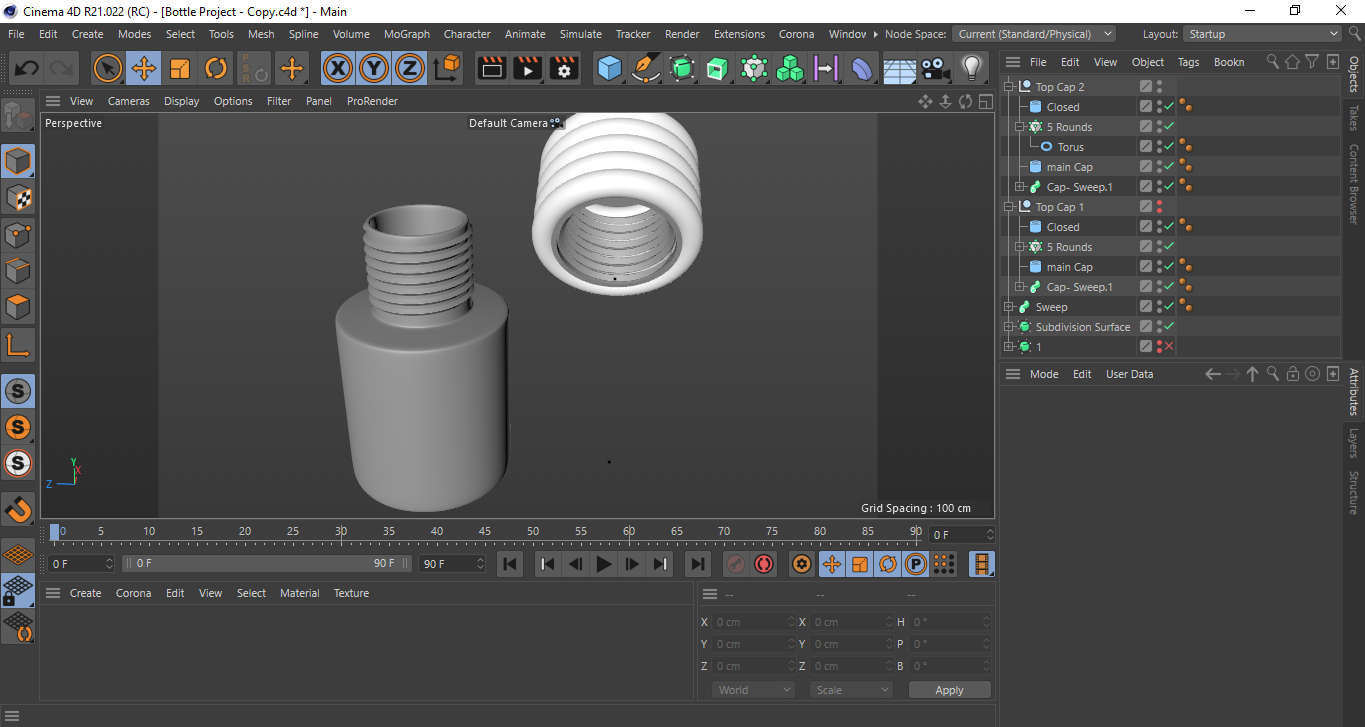Select the Rotate tool
The height and width of the screenshot is (727, 1365).
pos(216,69)
